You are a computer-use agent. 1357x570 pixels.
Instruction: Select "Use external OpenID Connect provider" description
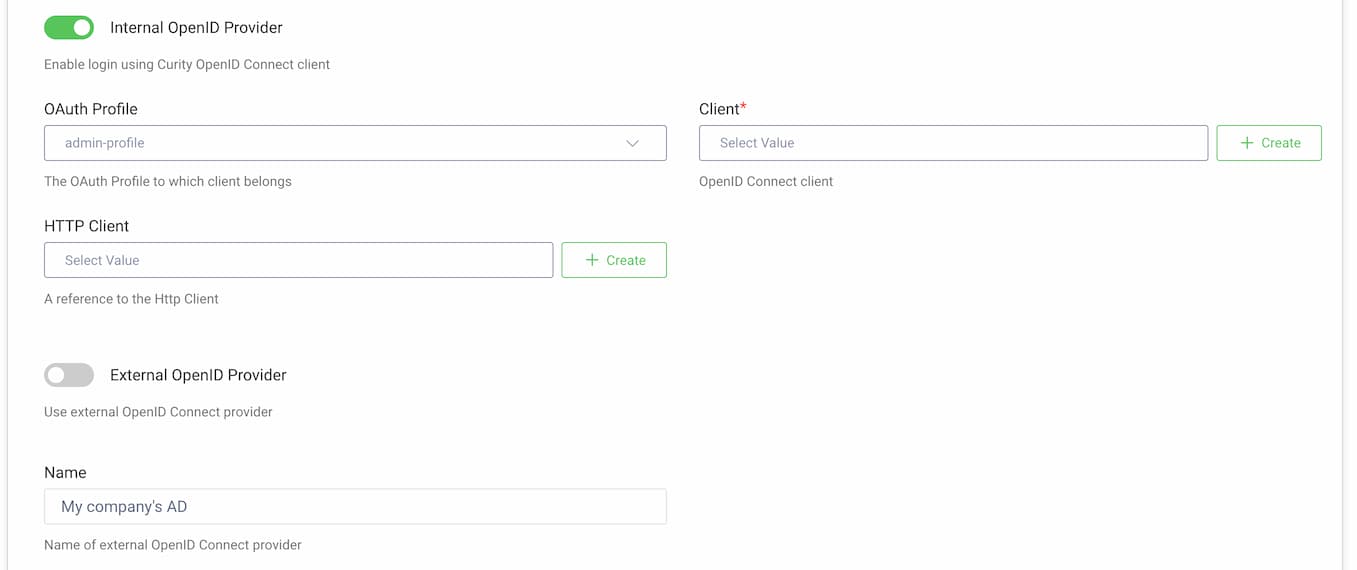click(158, 411)
